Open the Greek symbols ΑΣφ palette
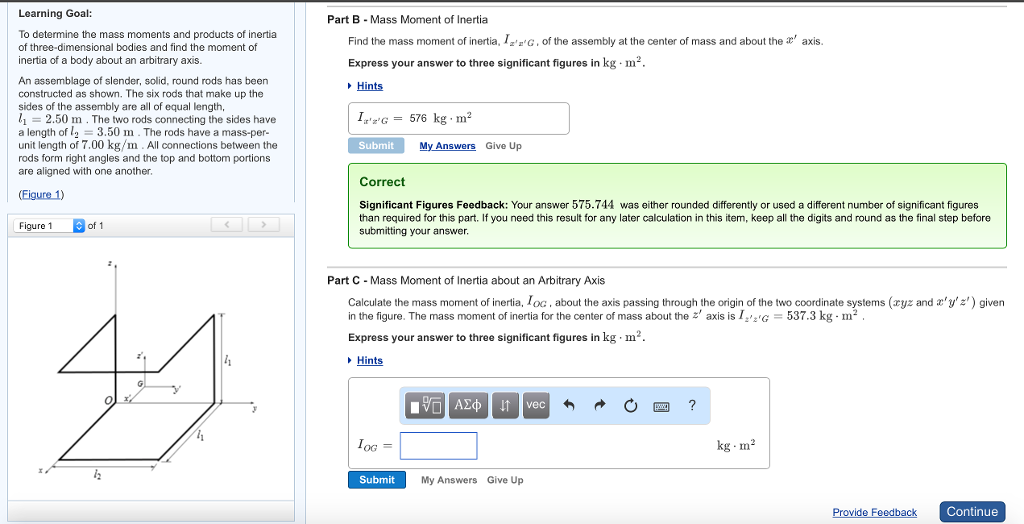 [468, 405]
